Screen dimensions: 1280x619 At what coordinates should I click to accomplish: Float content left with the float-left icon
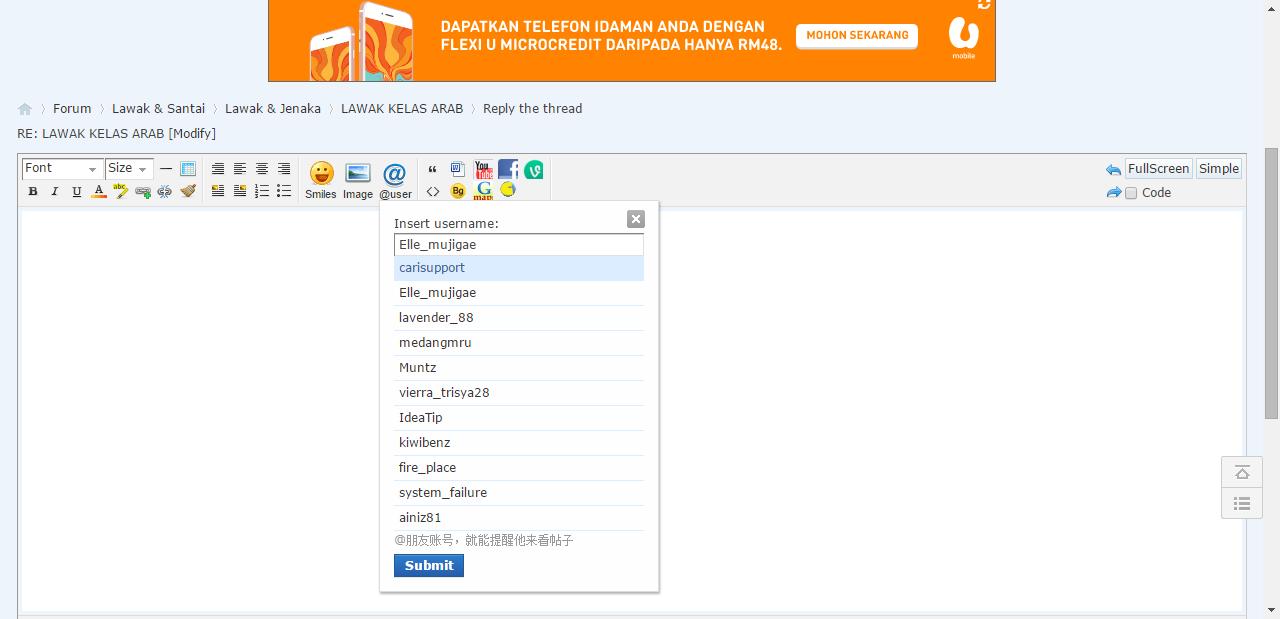(x=218, y=191)
